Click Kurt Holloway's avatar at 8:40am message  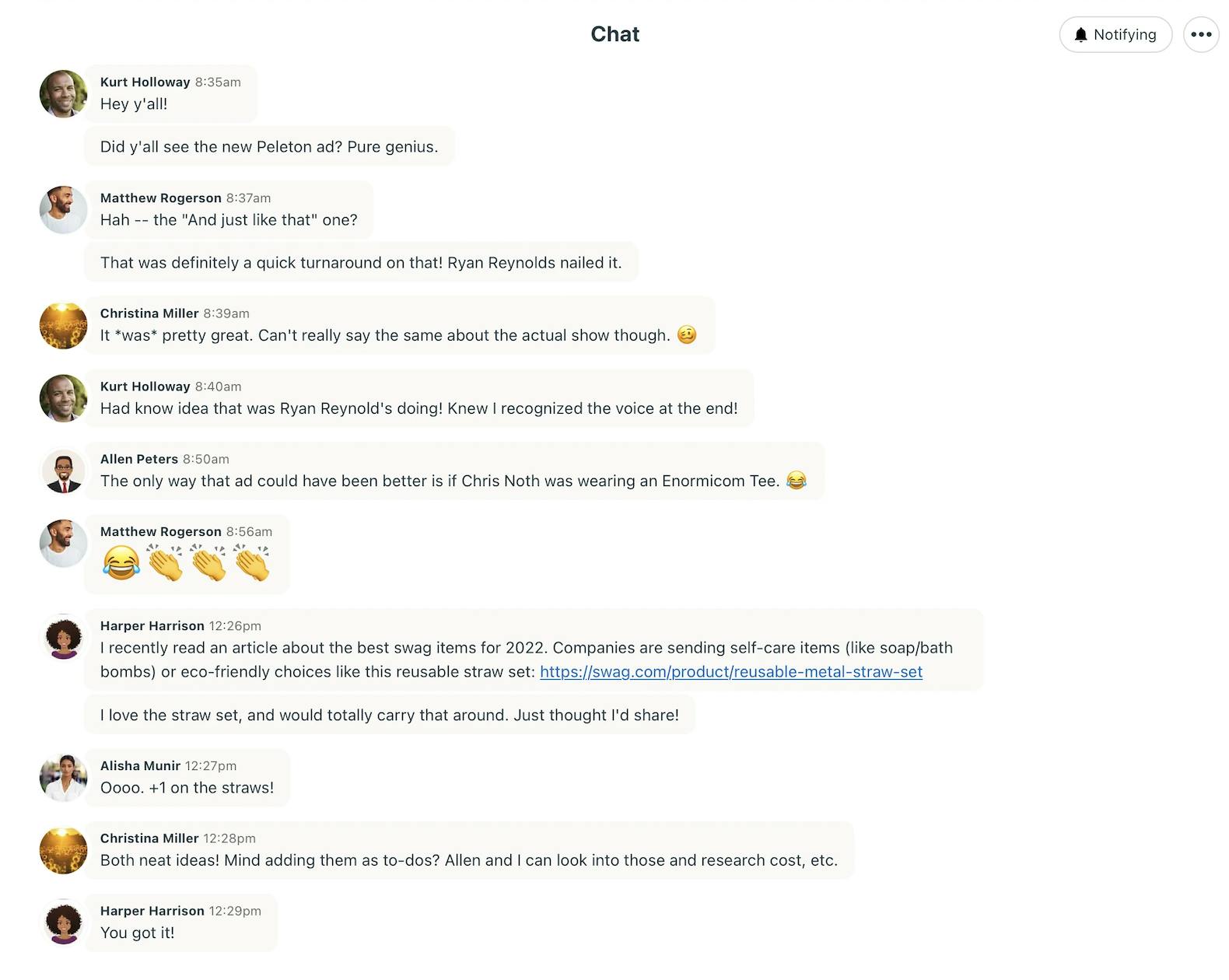coord(63,398)
